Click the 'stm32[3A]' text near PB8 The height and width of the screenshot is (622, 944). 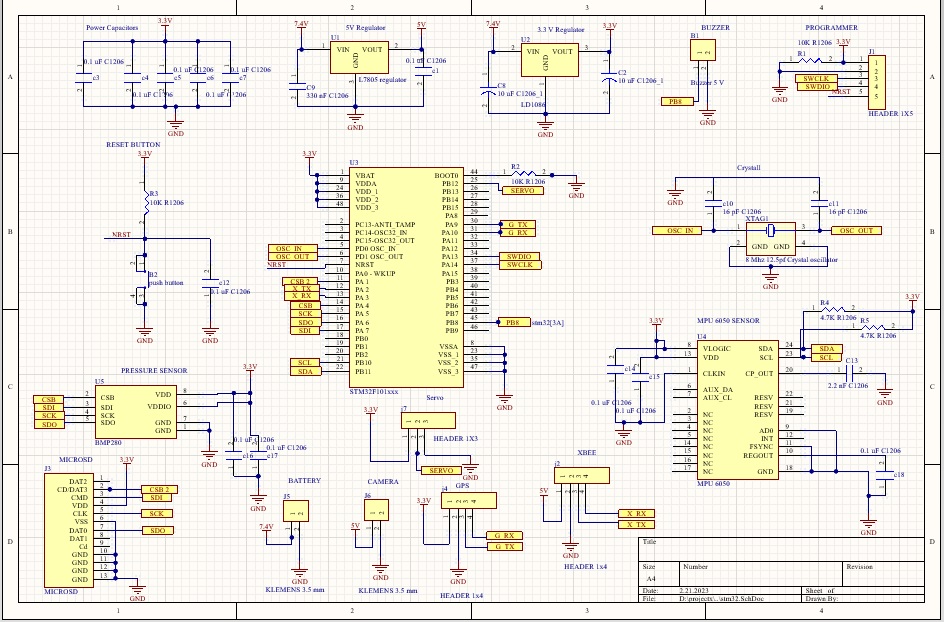(548, 323)
